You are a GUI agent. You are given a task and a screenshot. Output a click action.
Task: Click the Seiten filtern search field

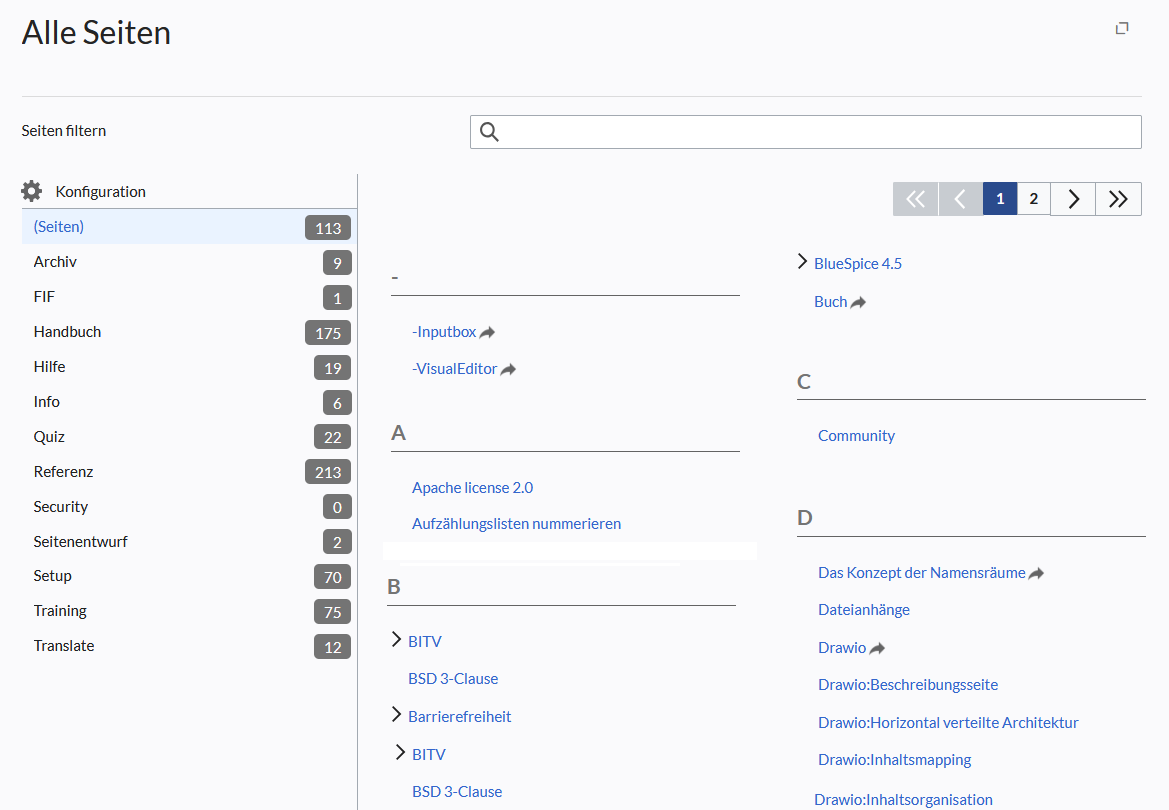(805, 132)
